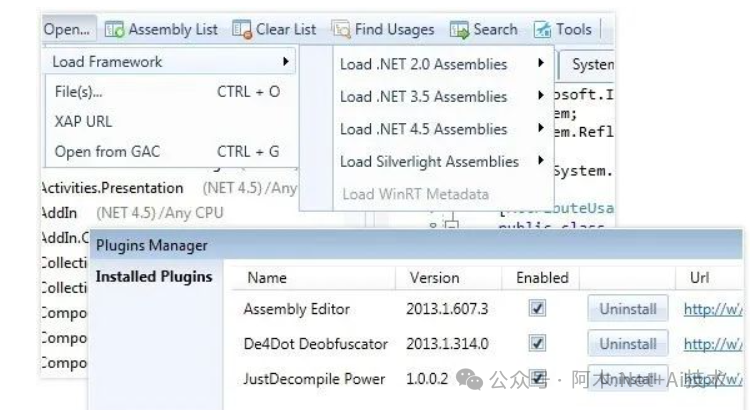This screenshot has height=410, width=750.
Task: Expand Load Silverlight Assemblies submenu
Action: click(541, 161)
